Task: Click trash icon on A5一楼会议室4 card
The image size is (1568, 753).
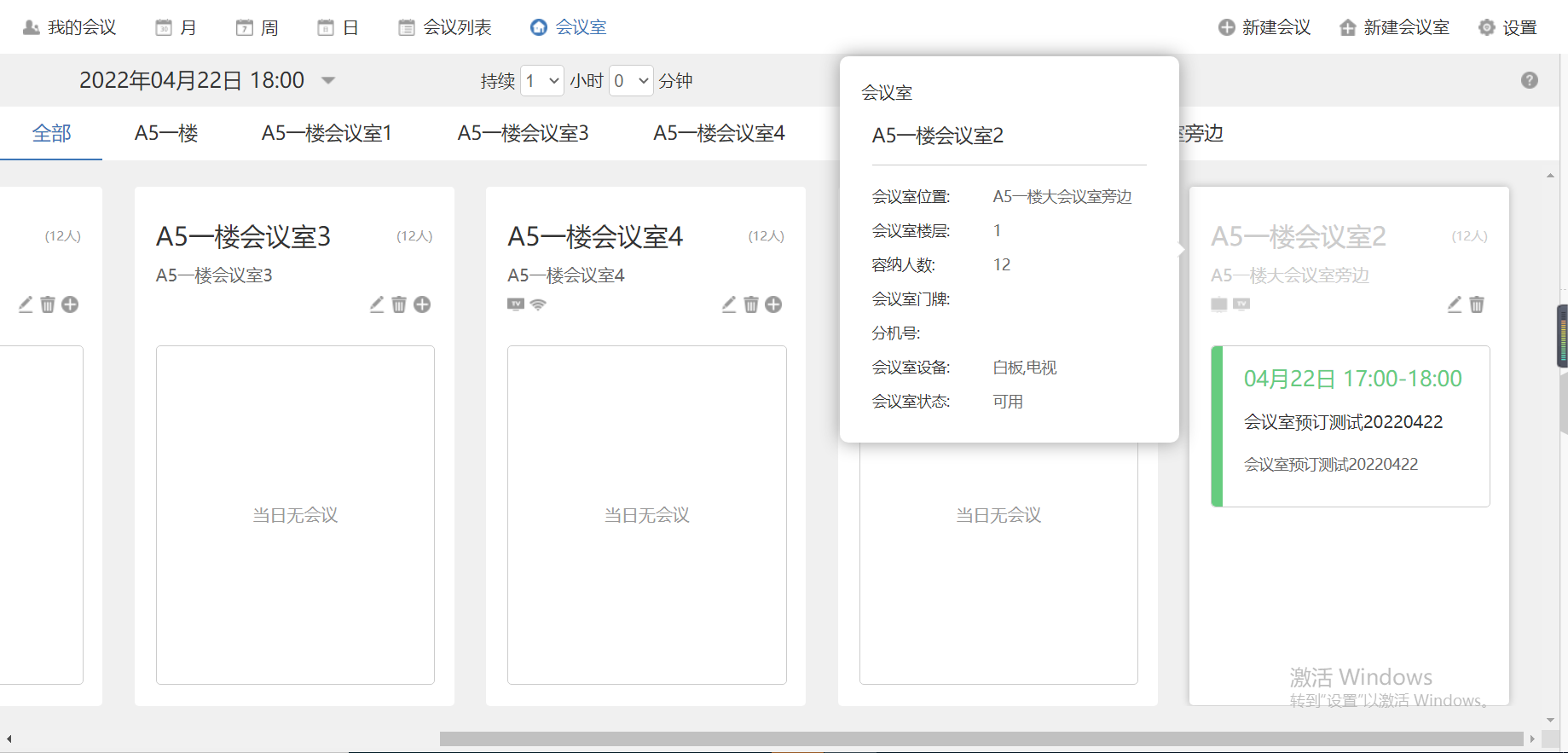Action: [x=751, y=304]
